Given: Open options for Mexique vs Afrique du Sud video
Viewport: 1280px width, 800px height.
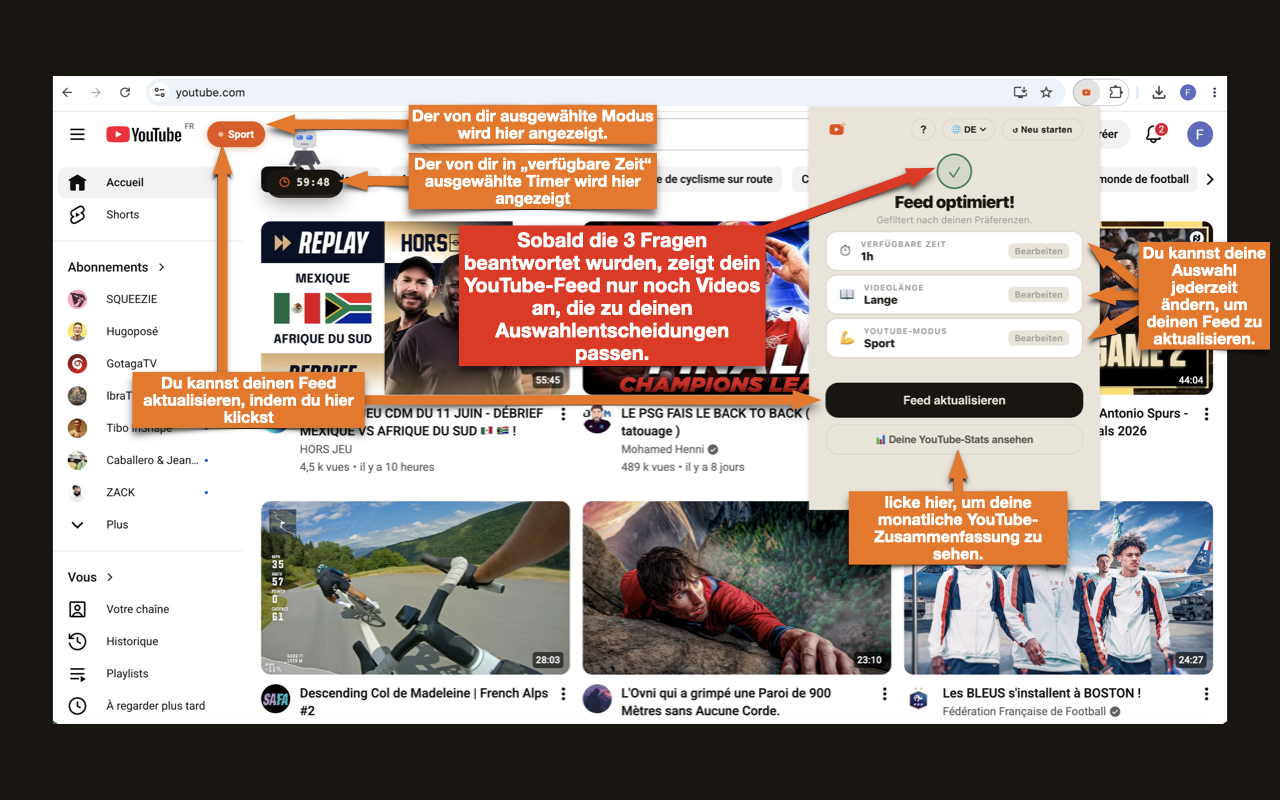Looking at the screenshot, I should tap(564, 414).
